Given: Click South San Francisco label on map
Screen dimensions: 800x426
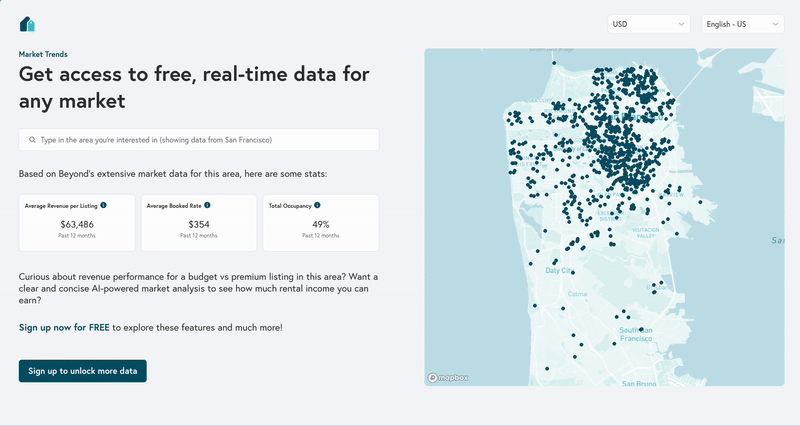Looking at the screenshot, I should click(x=636, y=334).
